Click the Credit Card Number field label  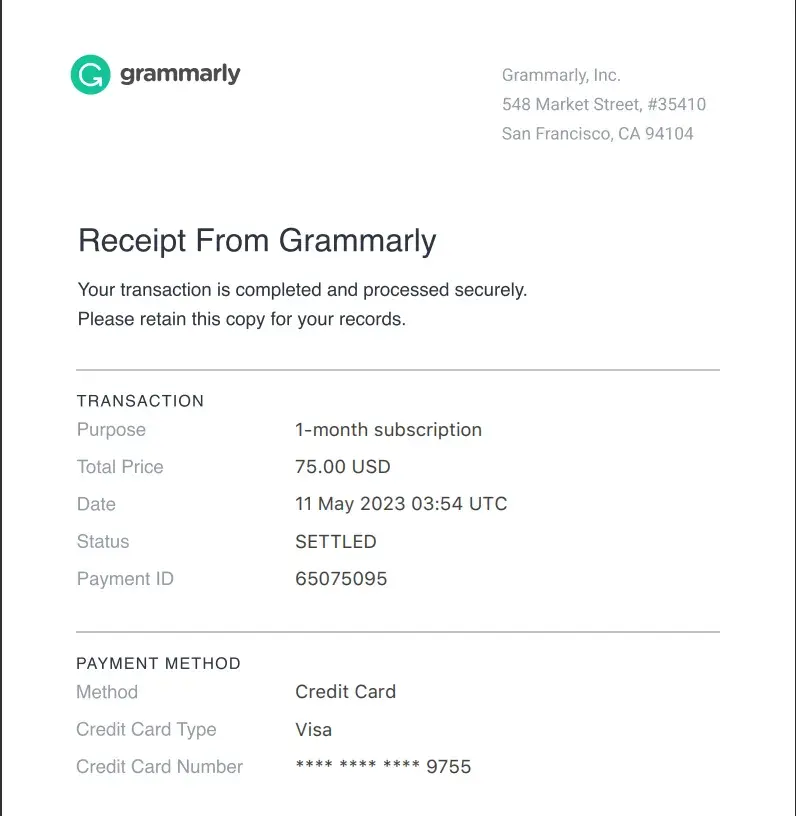tap(159, 767)
